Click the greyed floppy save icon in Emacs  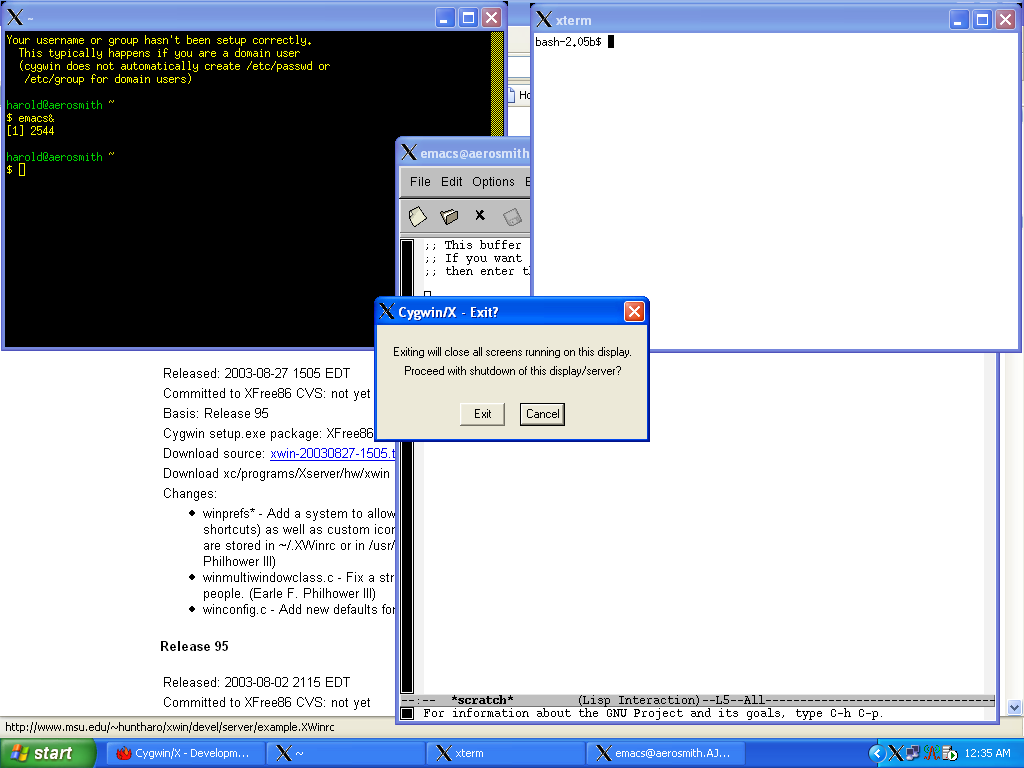(512, 217)
